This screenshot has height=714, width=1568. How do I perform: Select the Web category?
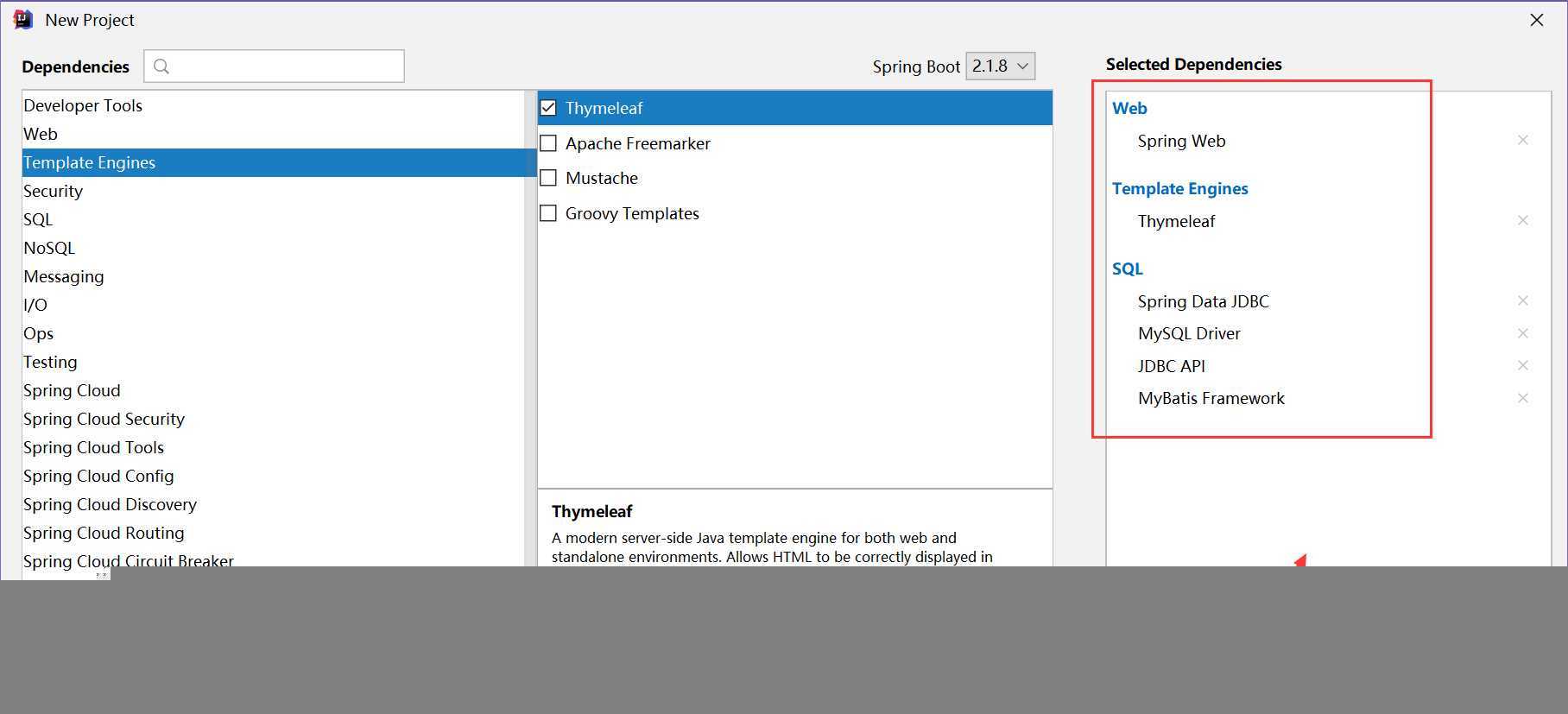[x=273, y=134]
